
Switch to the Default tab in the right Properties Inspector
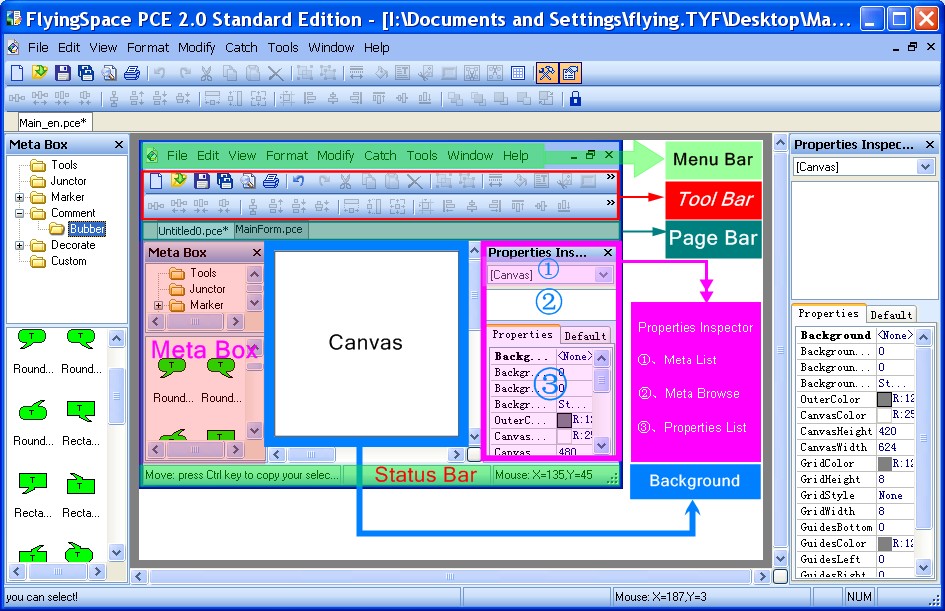(x=891, y=315)
